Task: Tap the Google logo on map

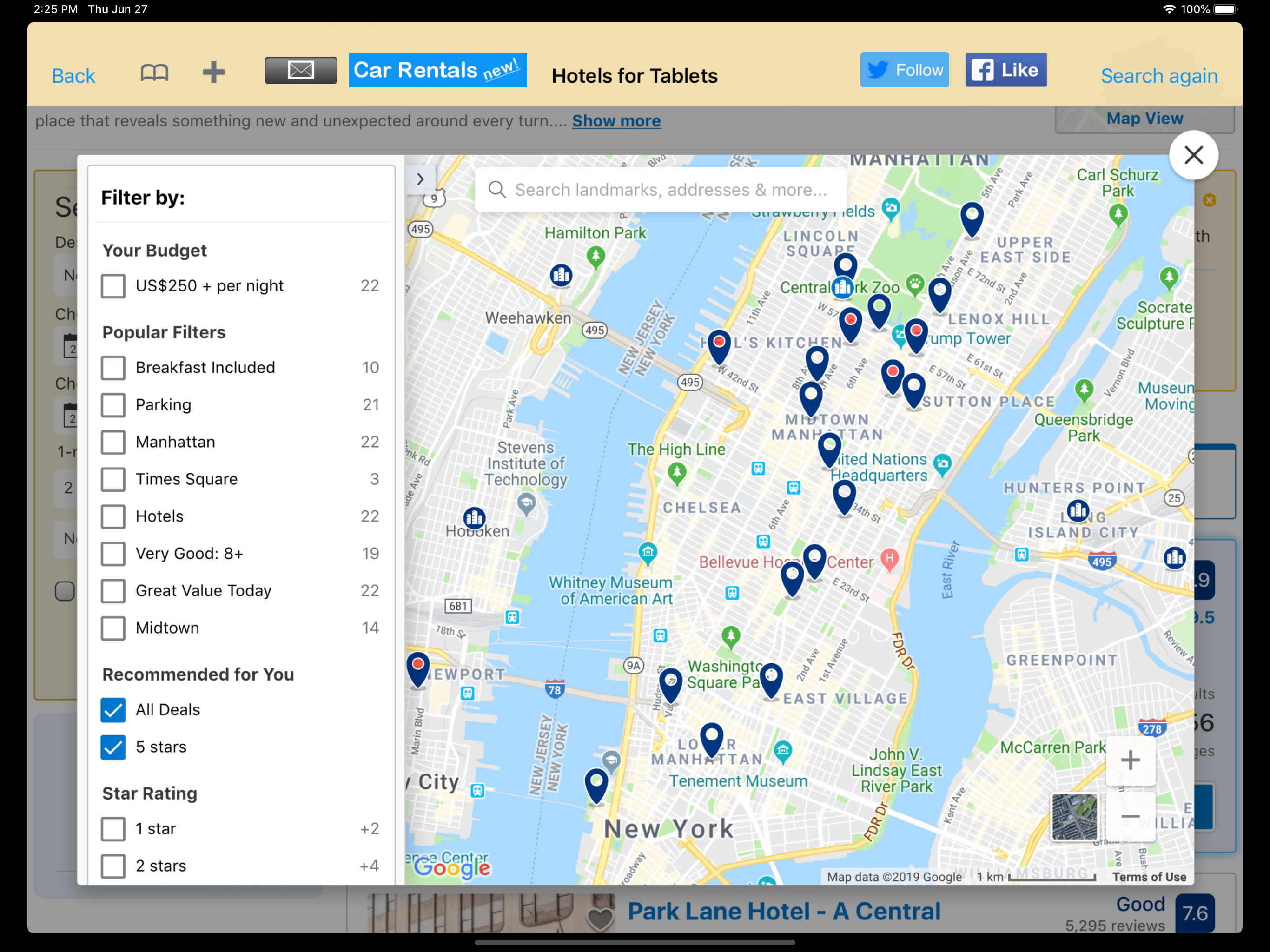Action: [452, 867]
